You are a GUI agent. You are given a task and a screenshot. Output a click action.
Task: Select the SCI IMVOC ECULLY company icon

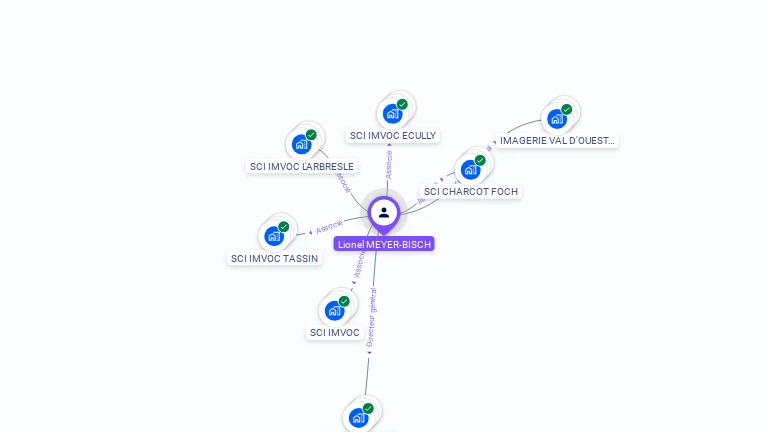pos(392,114)
